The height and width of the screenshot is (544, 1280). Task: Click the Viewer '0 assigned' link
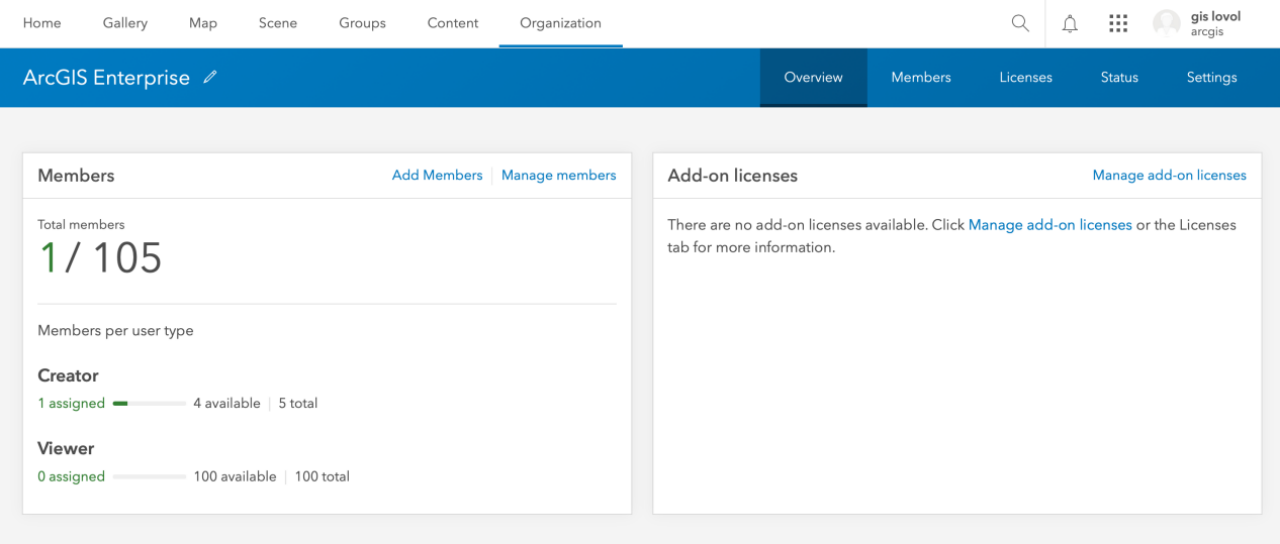pyautogui.click(x=71, y=476)
